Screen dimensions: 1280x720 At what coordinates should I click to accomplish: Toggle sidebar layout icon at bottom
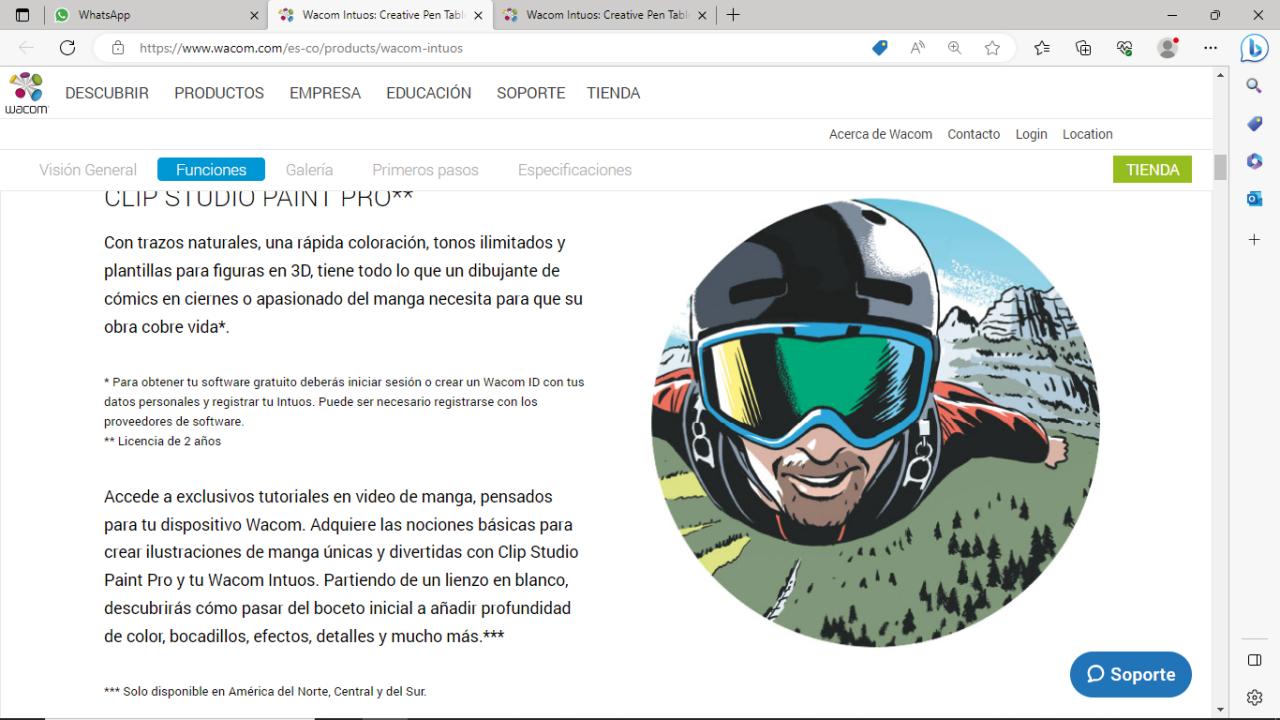pos(1254,660)
